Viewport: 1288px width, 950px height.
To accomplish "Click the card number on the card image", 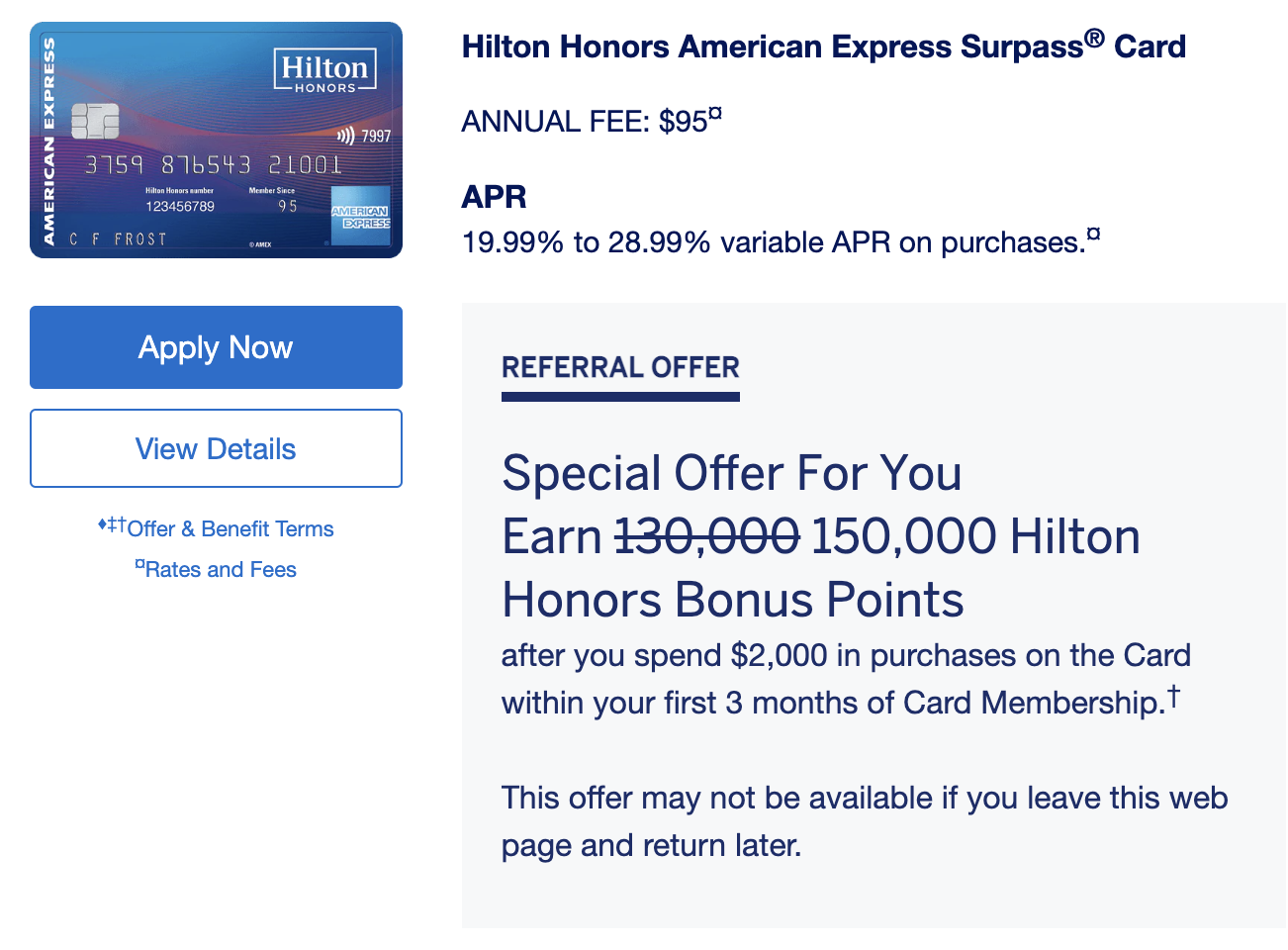I will point(214,164).
